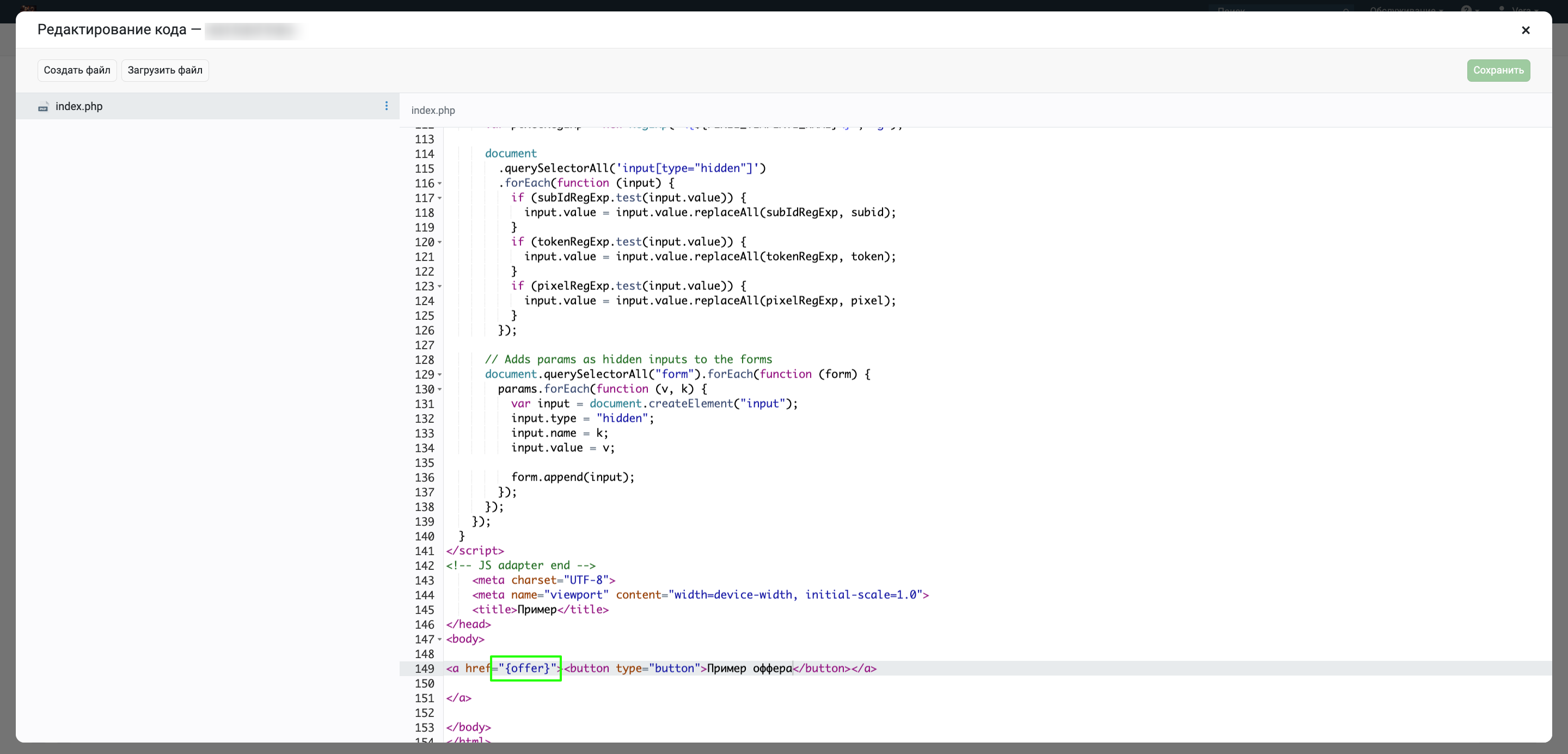
Task: Collapse the code fold at line 130
Action: pyautogui.click(x=439, y=389)
